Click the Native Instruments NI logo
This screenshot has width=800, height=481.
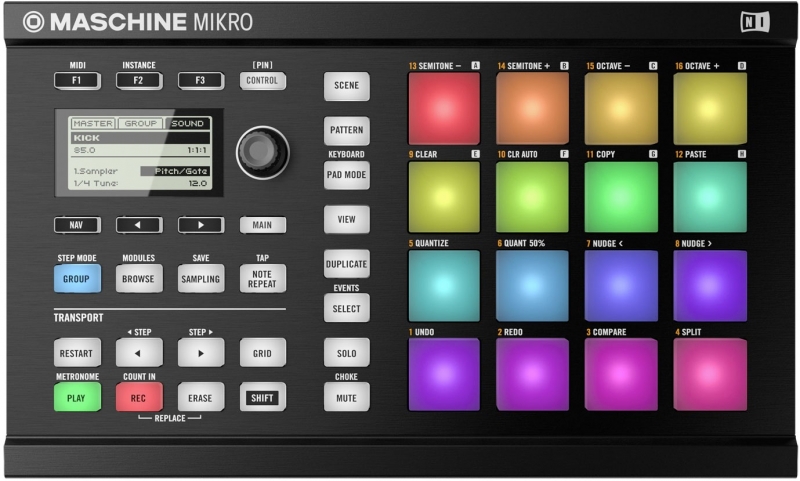[x=755, y=22]
